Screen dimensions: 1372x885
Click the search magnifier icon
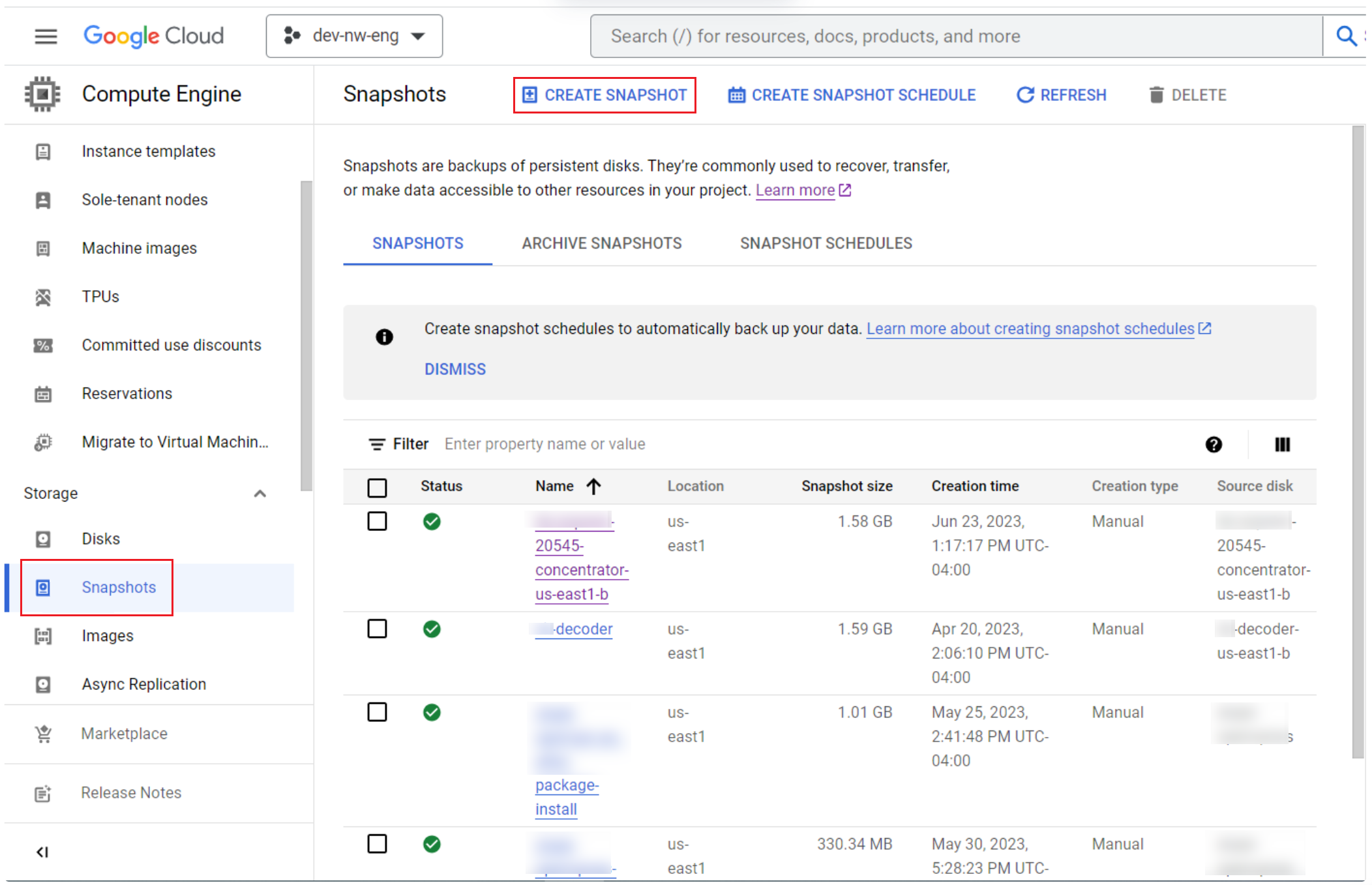[1345, 36]
